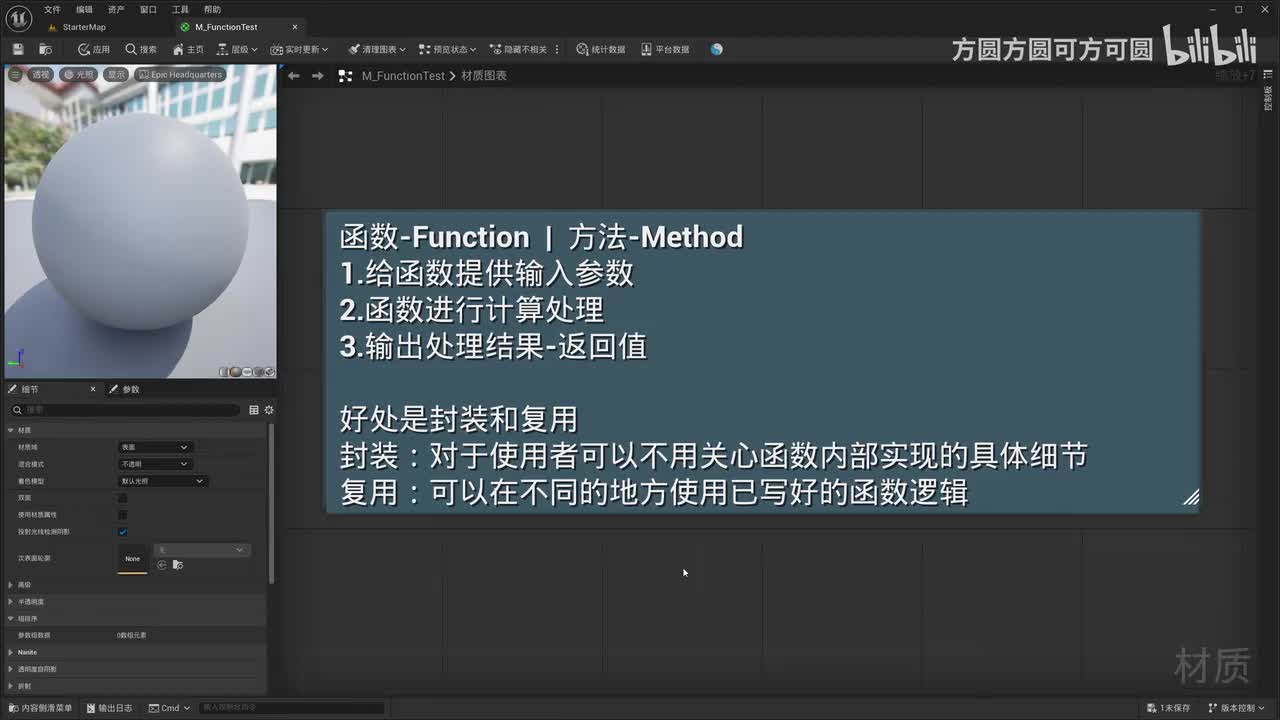This screenshot has width=1280, height=720.
Task: Open the 编辑 (Edit) menu
Action: (x=84, y=9)
